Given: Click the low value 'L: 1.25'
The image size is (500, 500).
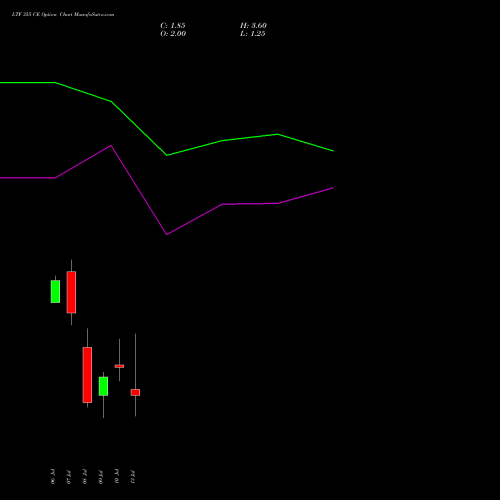Looking at the screenshot, I should (253, 34).
